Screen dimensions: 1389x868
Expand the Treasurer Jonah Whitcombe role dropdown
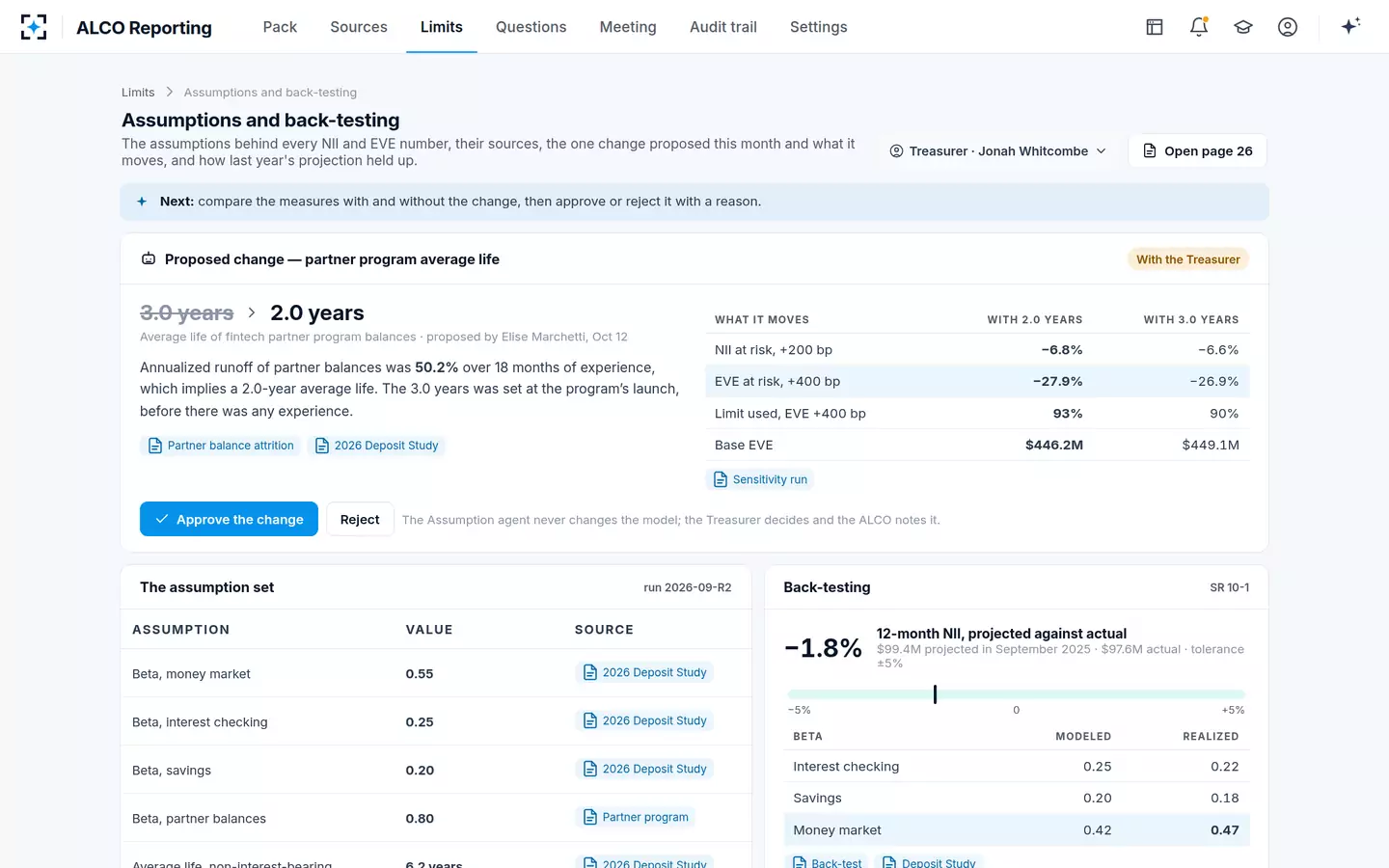coord(997,151)
